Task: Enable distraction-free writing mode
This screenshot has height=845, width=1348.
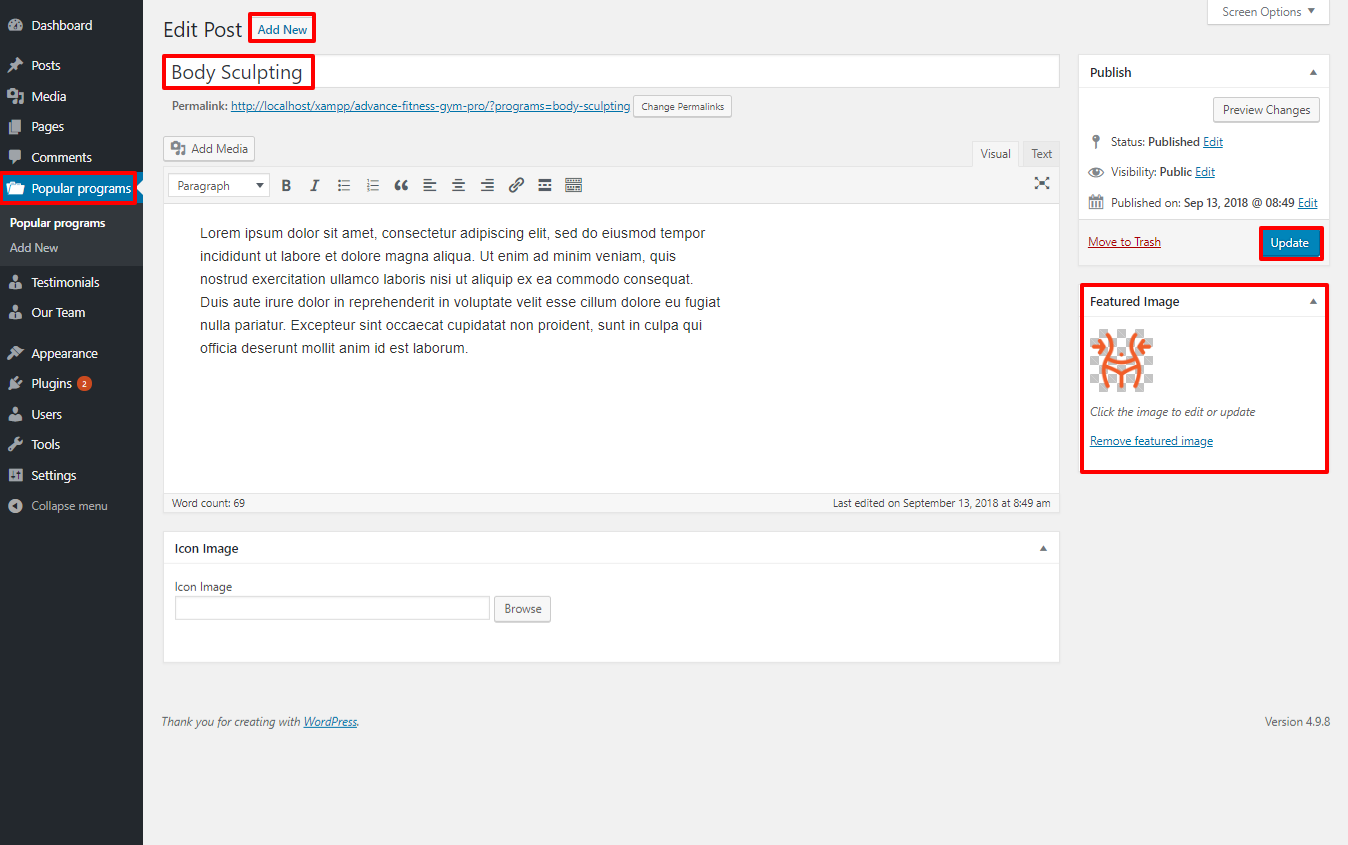Action: pyautogui.click(x=1042, y=183)
